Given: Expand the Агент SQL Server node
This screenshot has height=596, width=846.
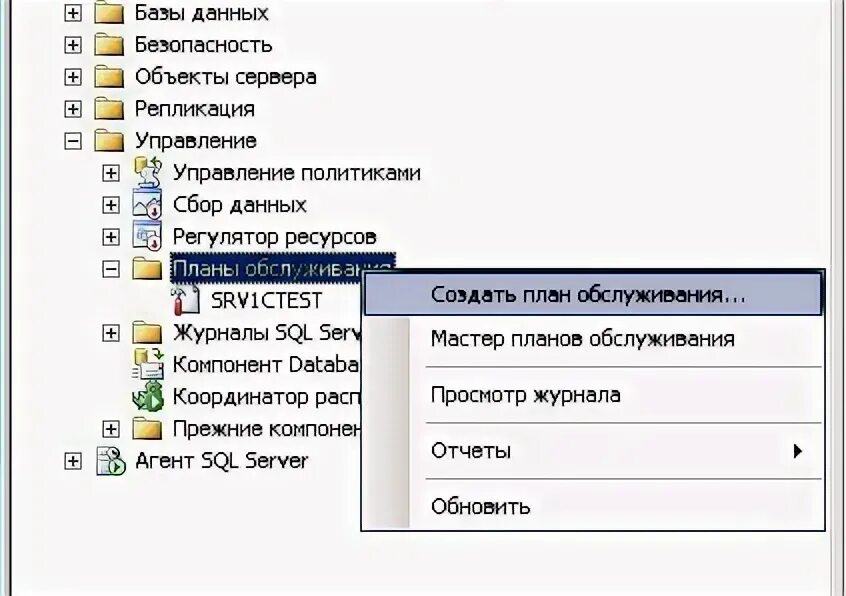Looking at the screenshot, I should (73, 461).
